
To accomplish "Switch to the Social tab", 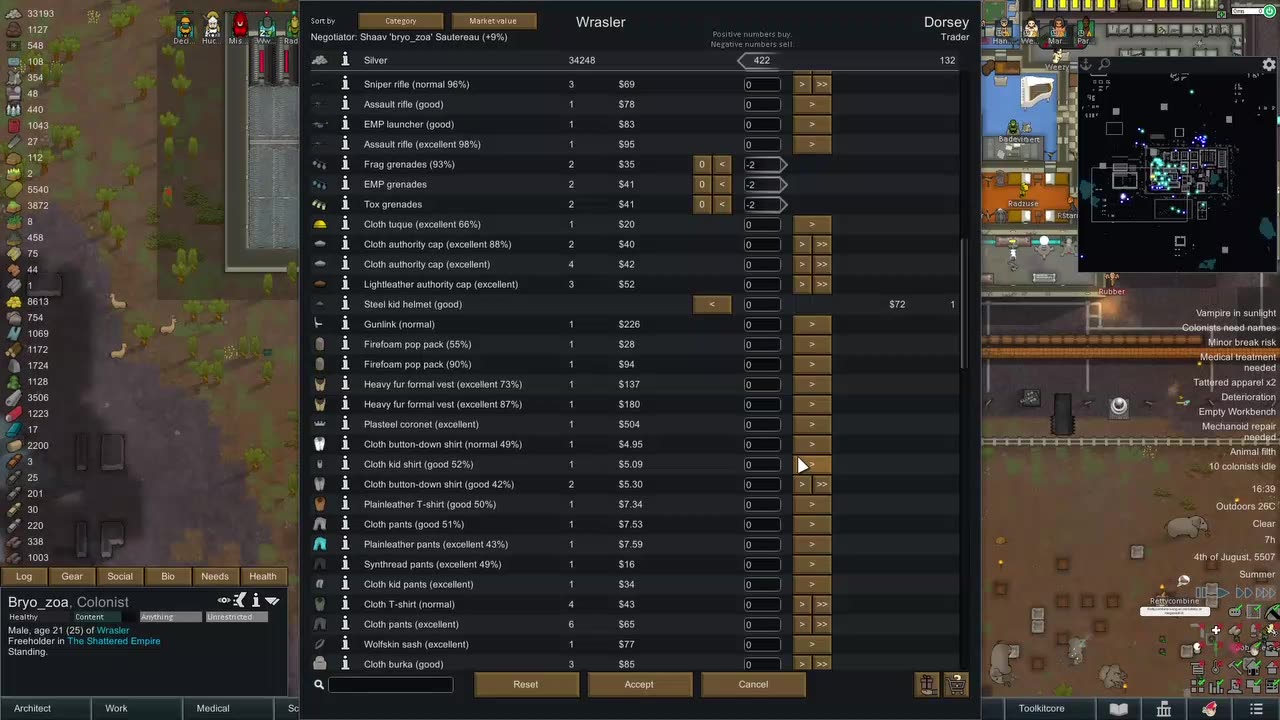I will point(120,576).
